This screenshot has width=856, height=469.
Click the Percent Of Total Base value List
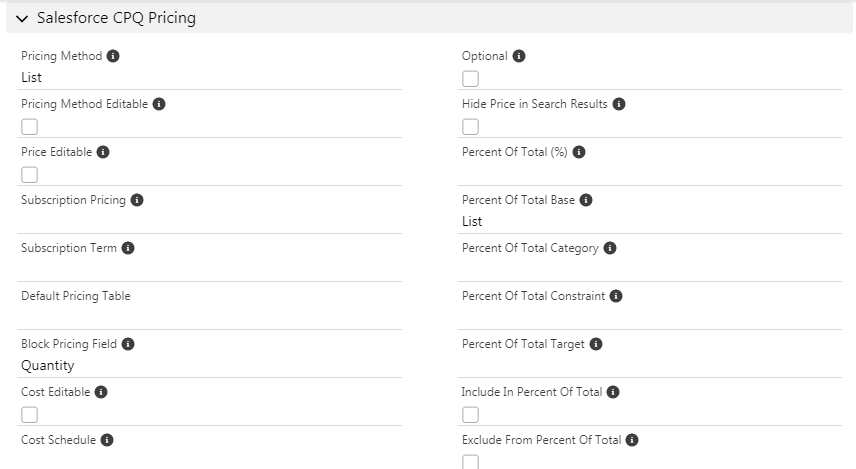472,221
